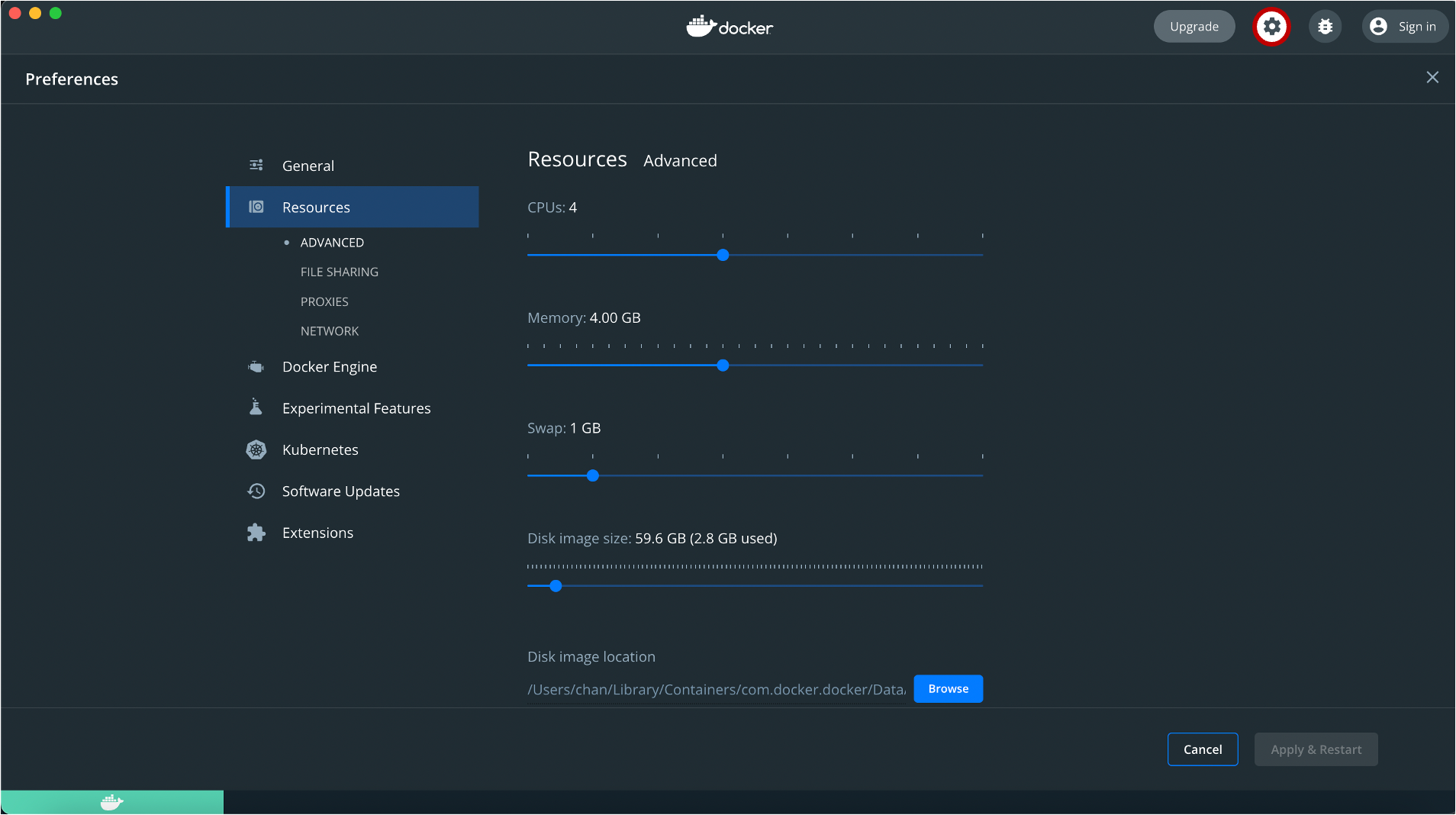
Task: Click the Software Updates clock icon
Action: (x=256, y=491)
